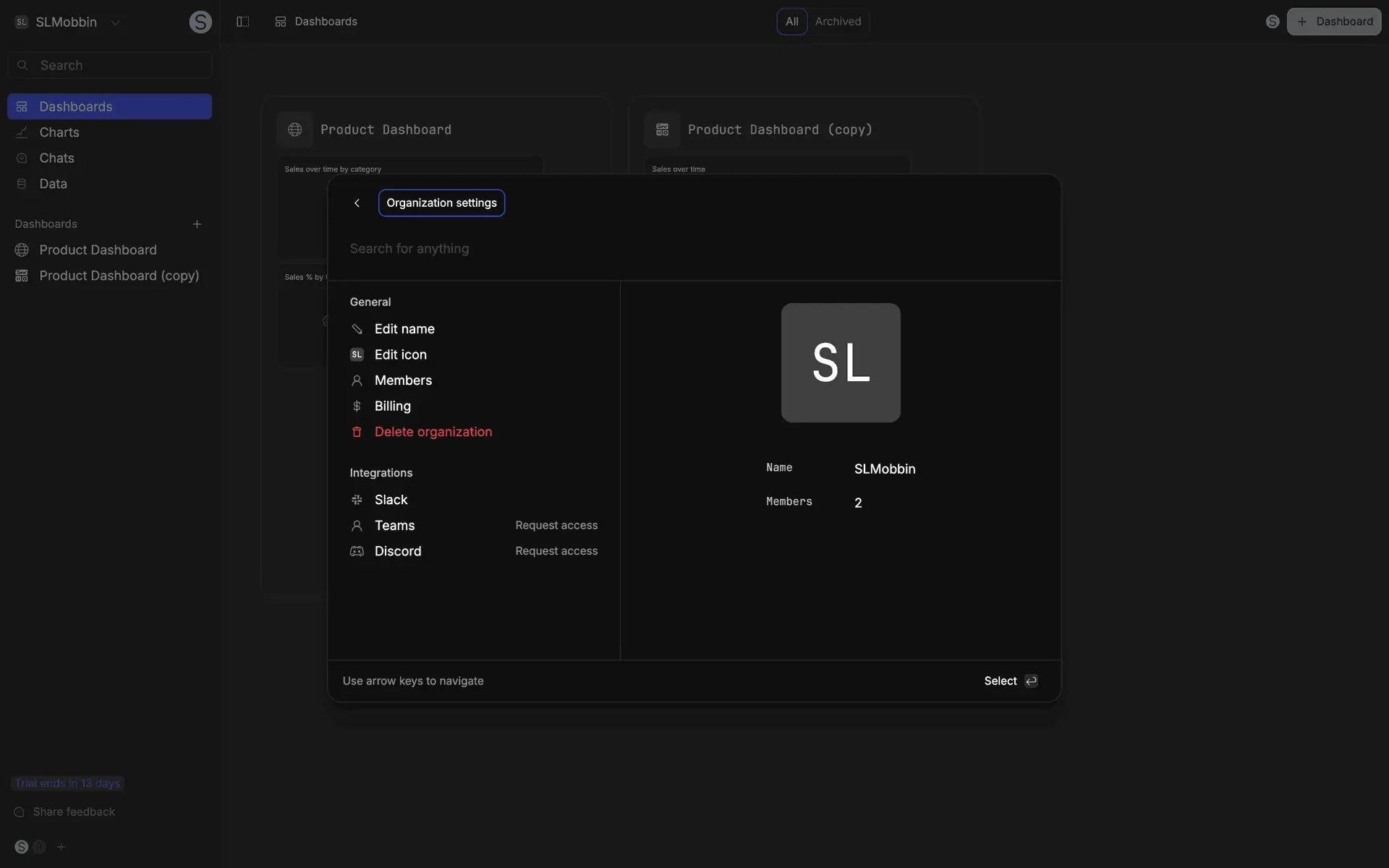Image resolution: width=1389 pixels, height=868 pixels.
Task: Click the Discord integration icon
Action: pyautogui.click(x=357, y=551)
